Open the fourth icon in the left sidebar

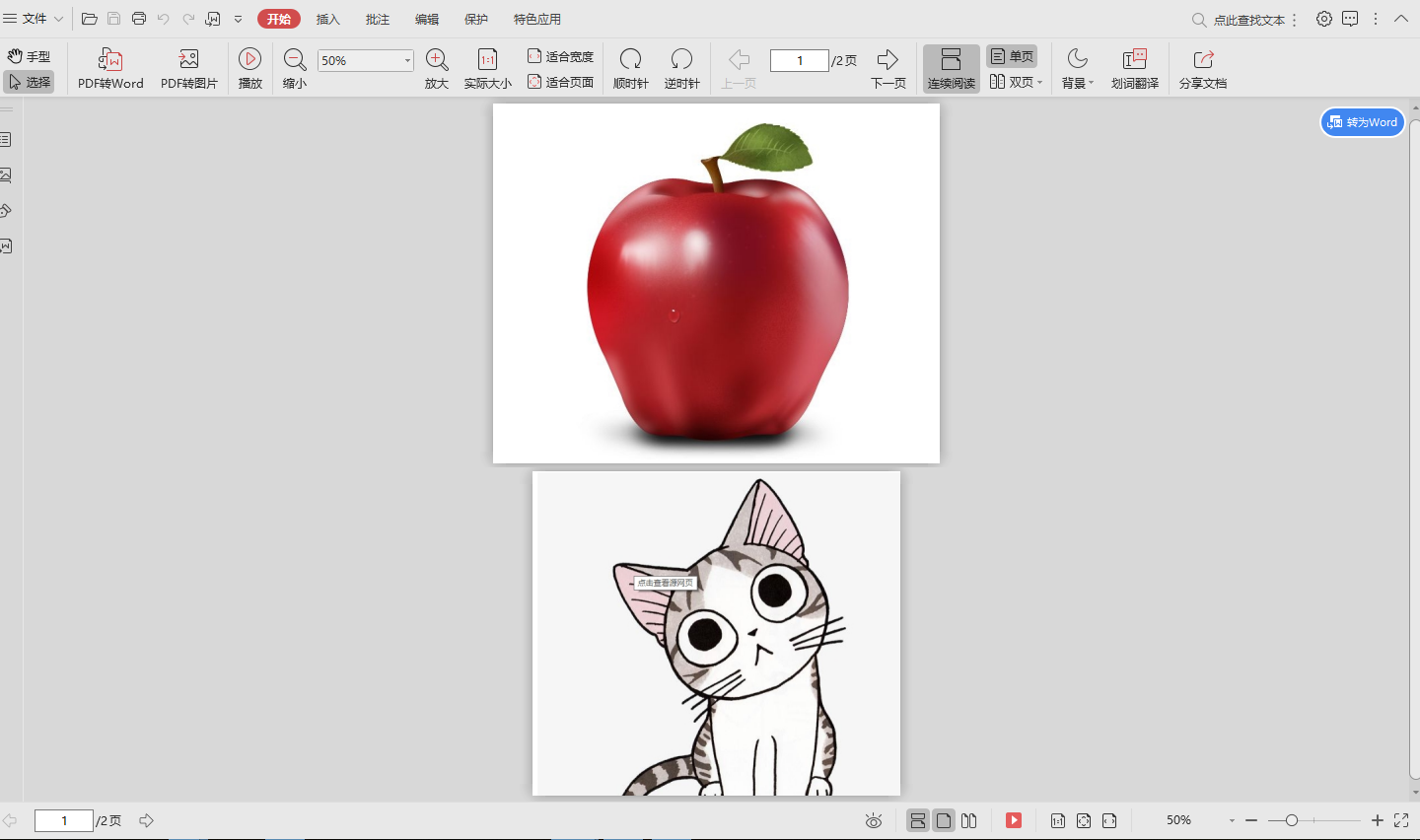tap(6, 246)
